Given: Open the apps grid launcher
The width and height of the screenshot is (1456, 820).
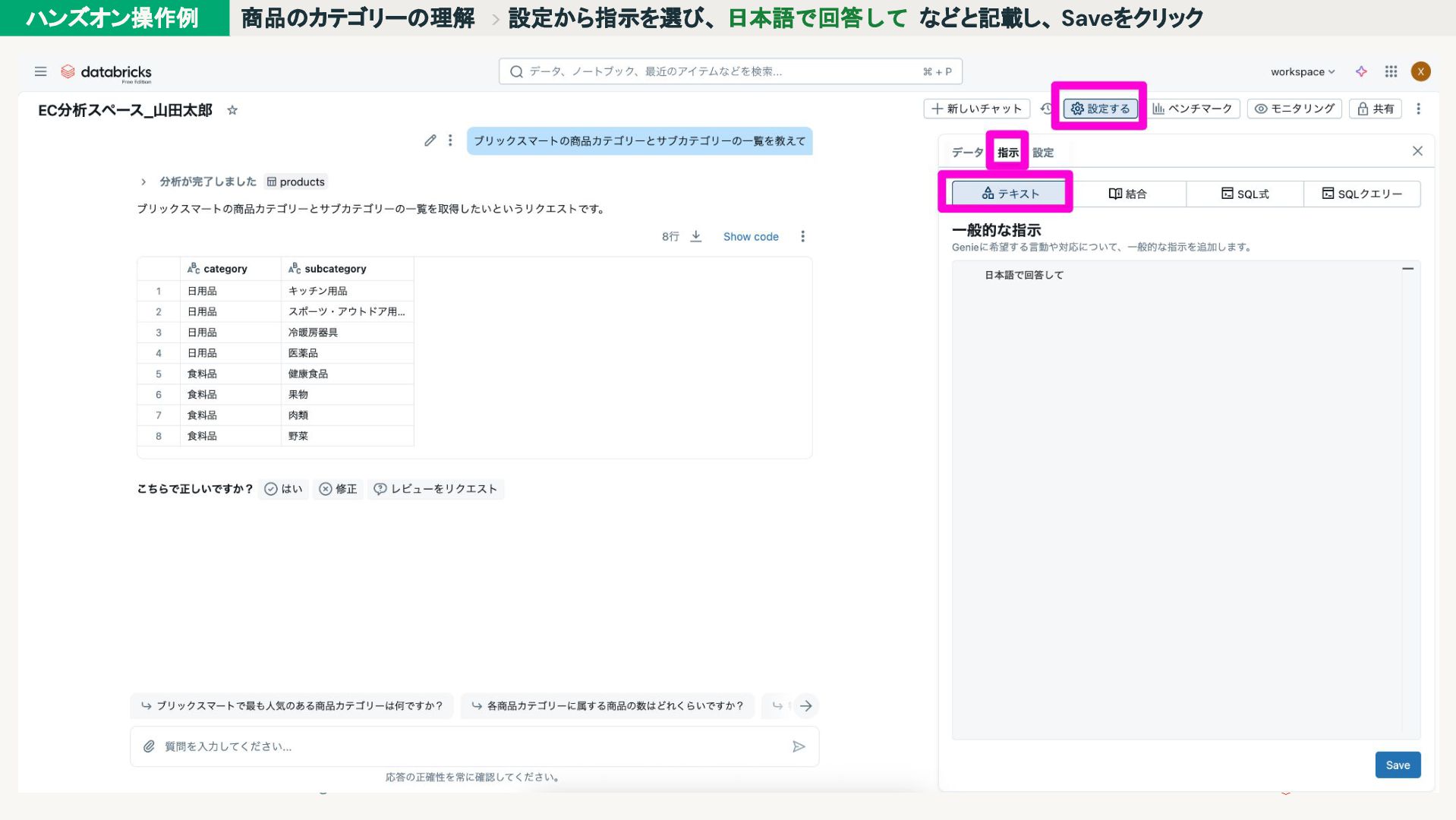Looking at the screenshot, I should point(1391,71).
